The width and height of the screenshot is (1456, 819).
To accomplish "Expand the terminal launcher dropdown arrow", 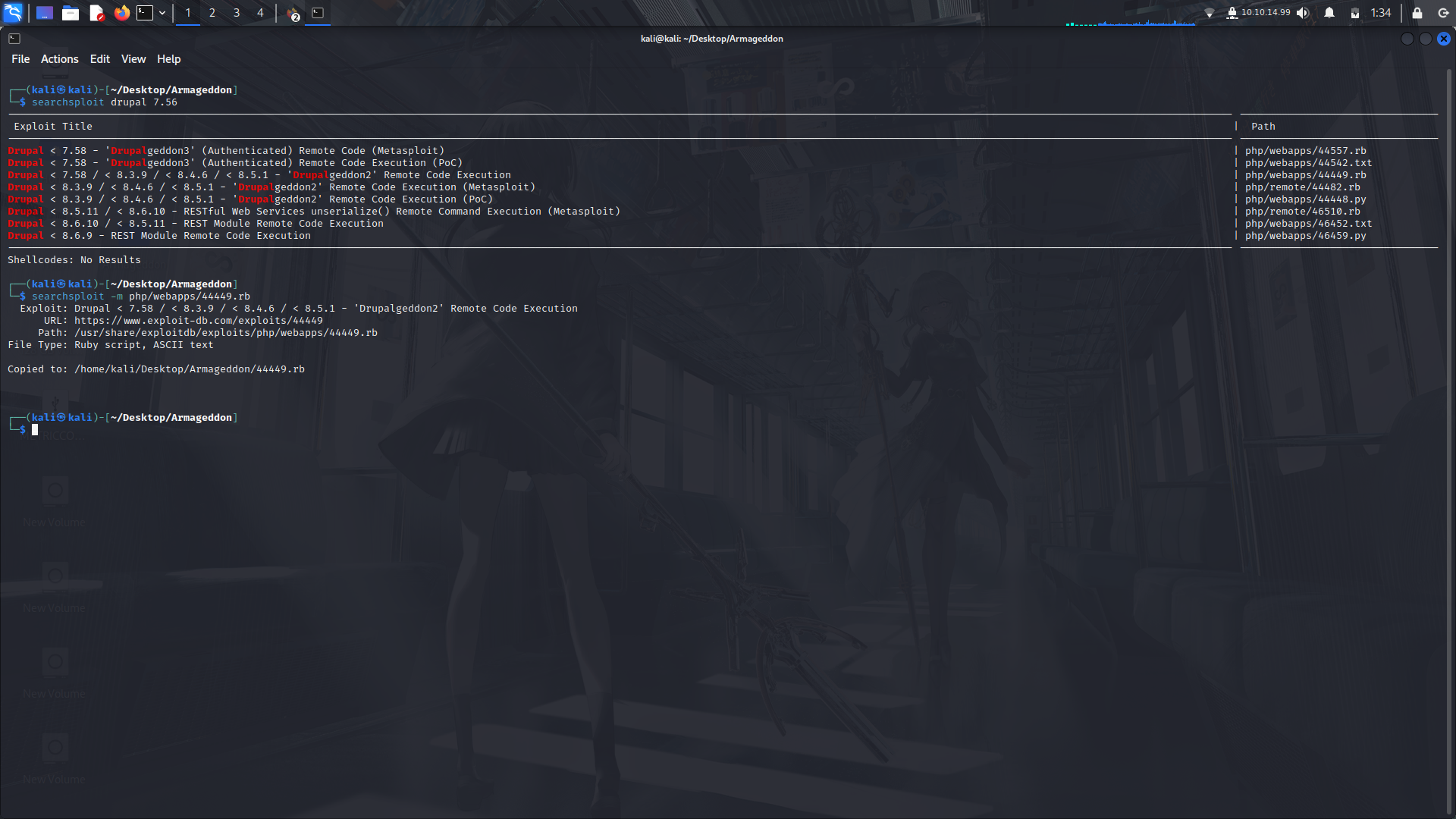I will pos(162,13).
